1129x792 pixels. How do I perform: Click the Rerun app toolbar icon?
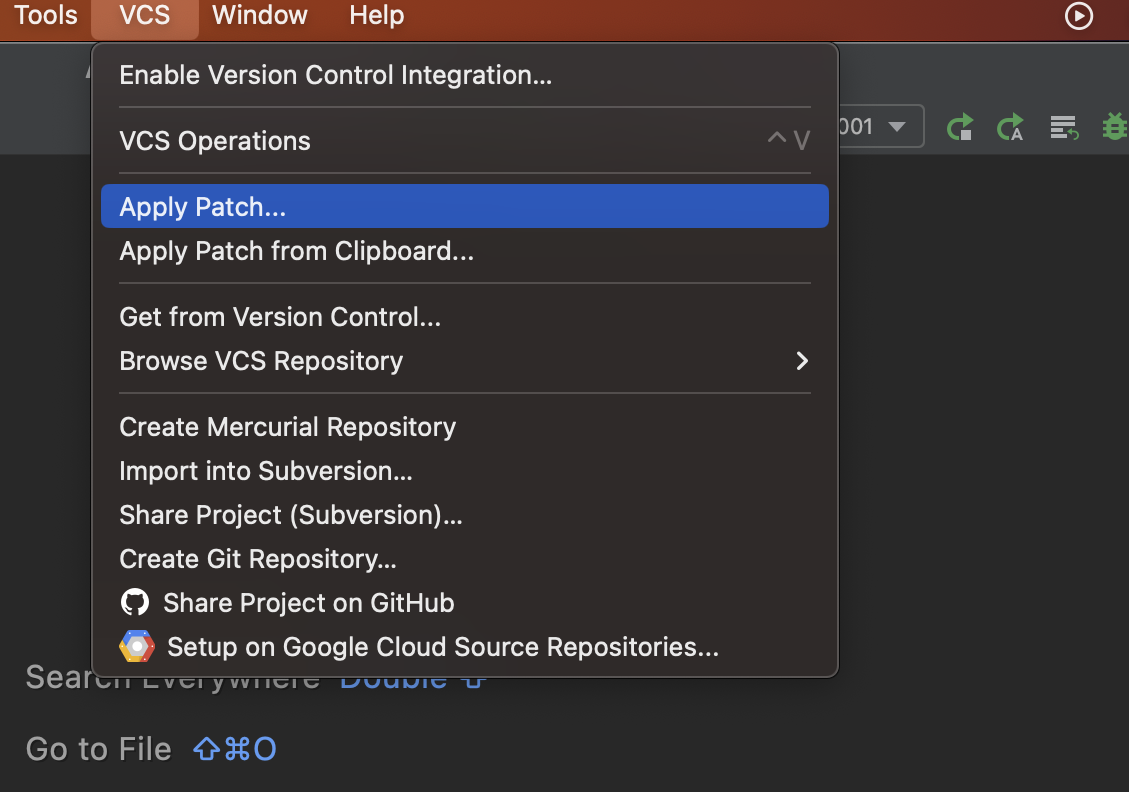coord(960,127)
